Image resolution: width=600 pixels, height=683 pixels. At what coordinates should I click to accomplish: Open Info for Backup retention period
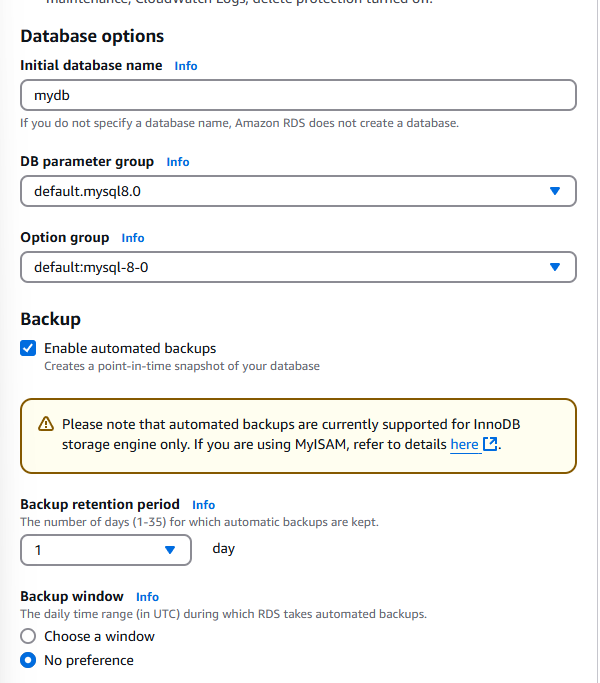point(203,505)
